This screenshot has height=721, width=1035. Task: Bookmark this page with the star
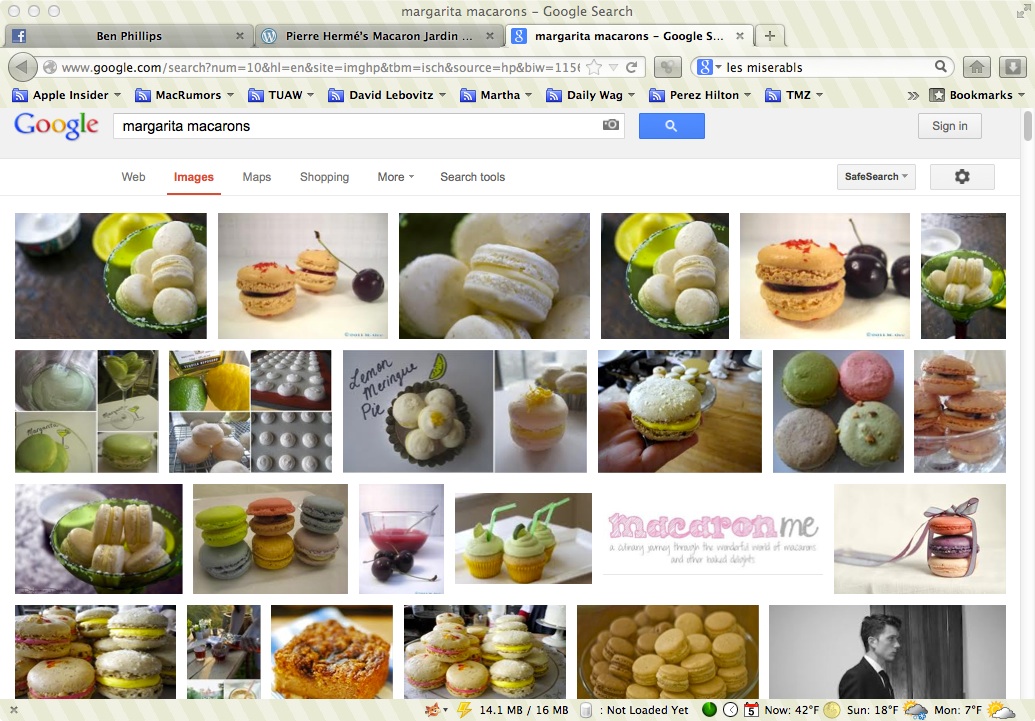point(594,67)
